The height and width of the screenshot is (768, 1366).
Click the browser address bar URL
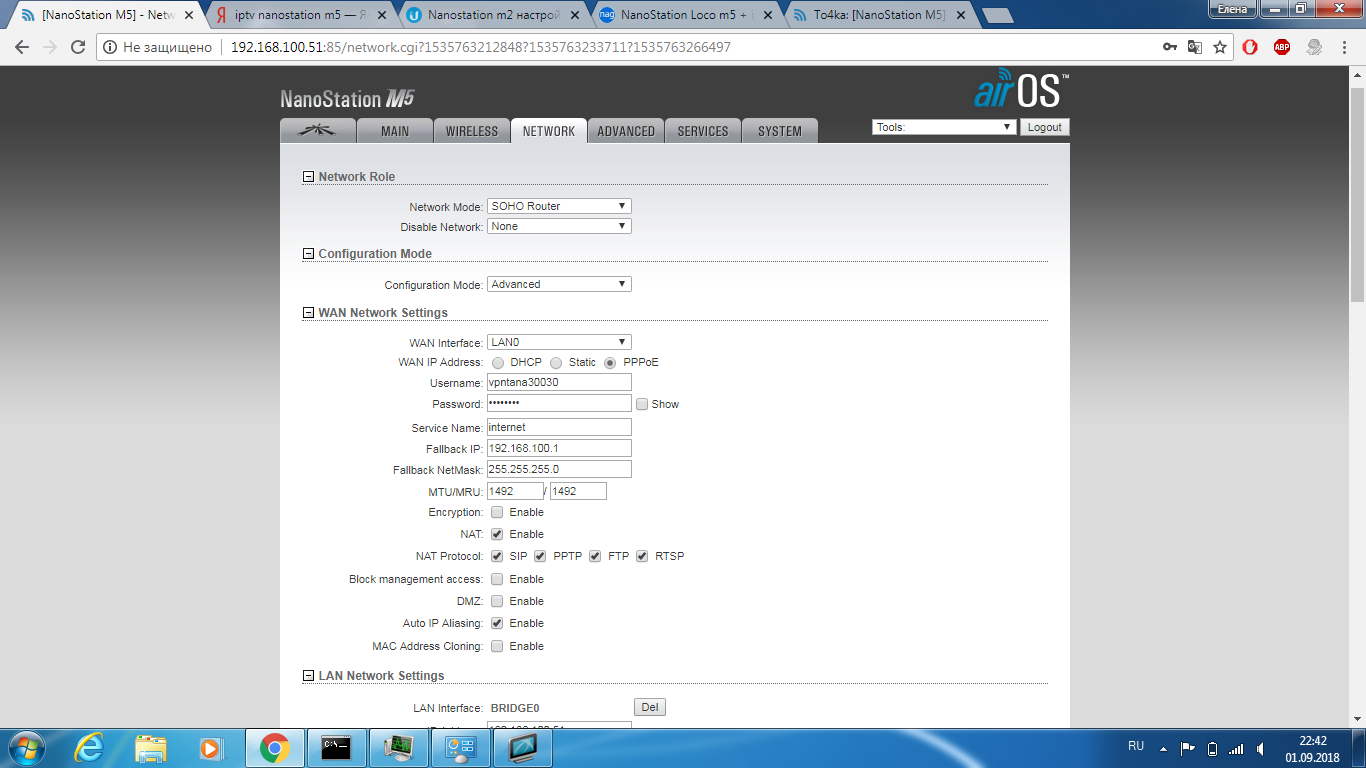pos(480,47)
